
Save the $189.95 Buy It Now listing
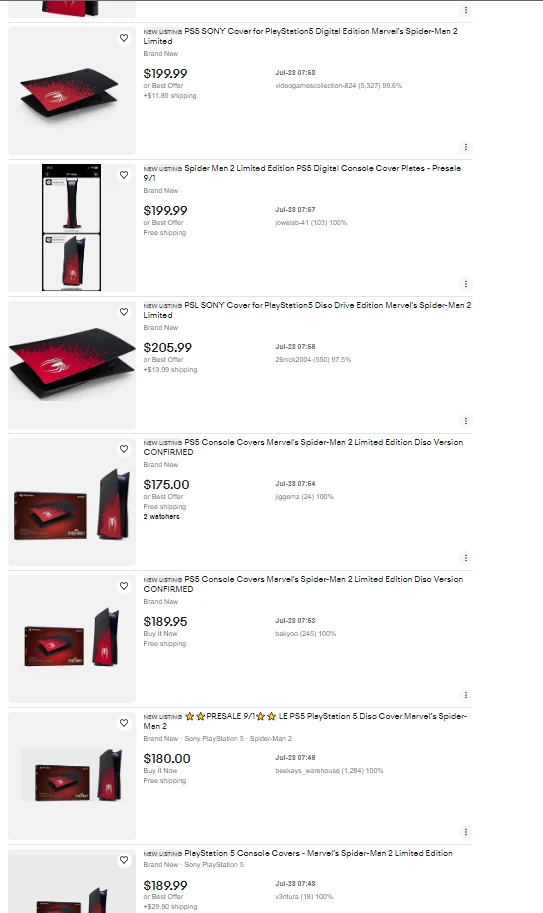[124, 586]
